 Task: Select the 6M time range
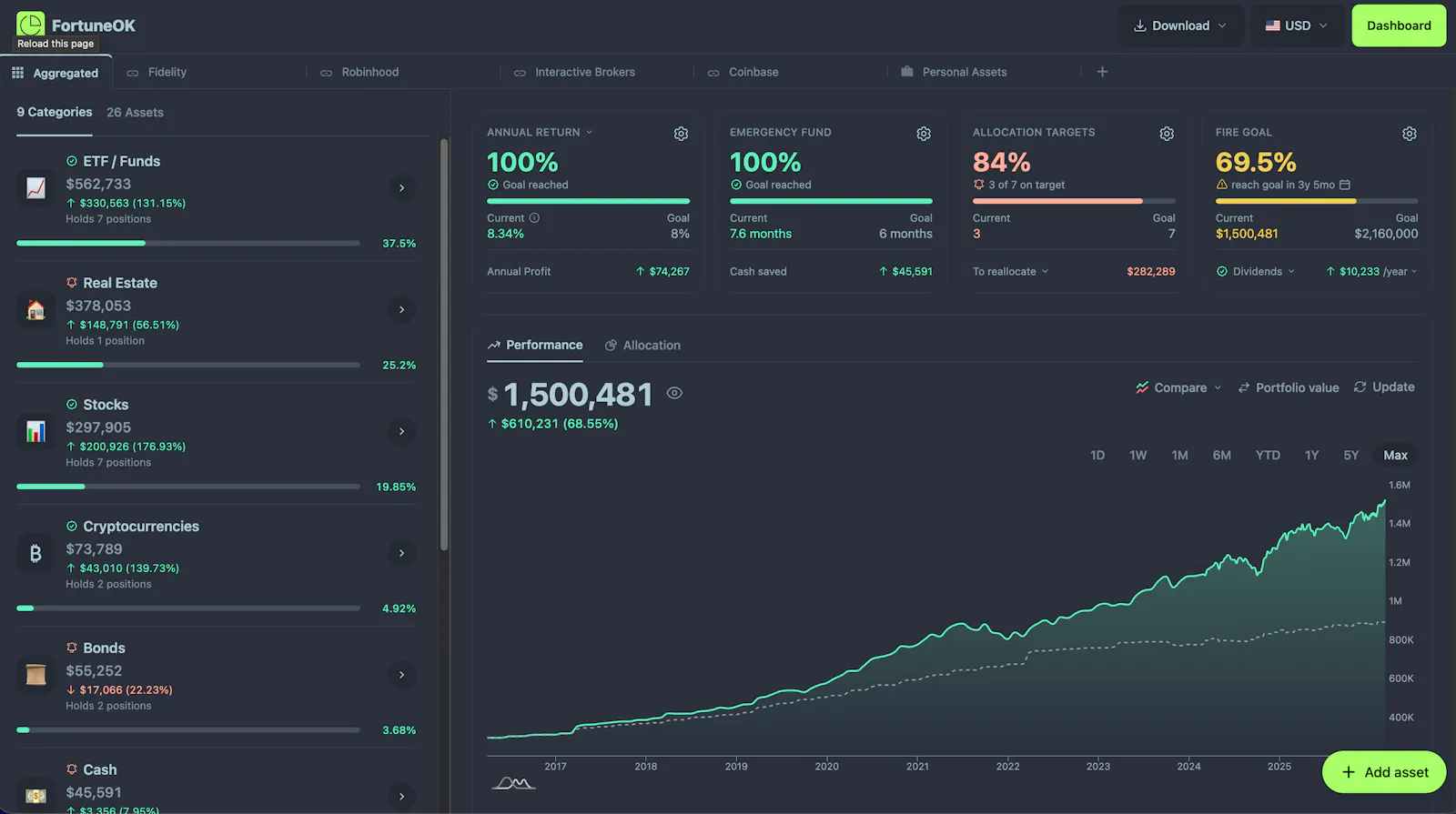click(x=1222, y=456)
